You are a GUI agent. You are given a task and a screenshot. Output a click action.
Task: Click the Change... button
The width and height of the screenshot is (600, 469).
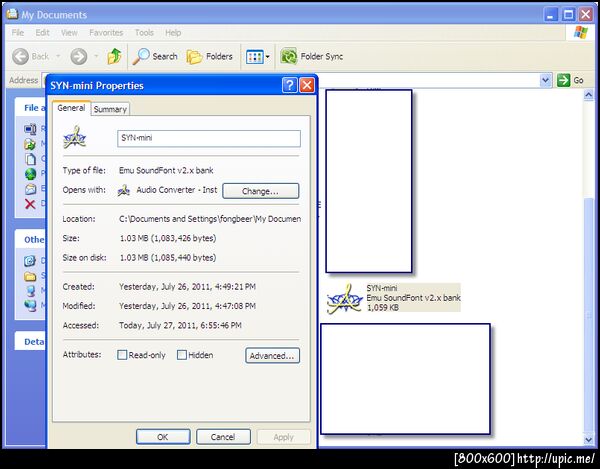click(261, 191)
